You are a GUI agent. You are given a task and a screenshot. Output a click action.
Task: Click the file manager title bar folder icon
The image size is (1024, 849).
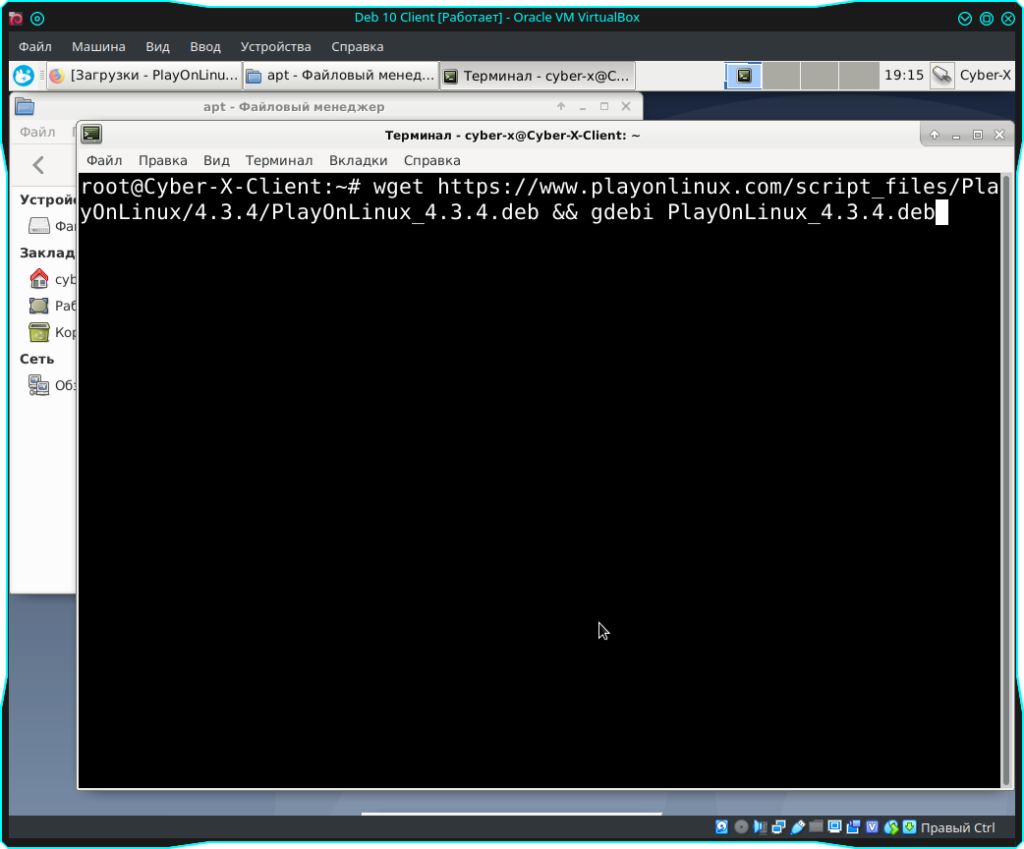click(25, 106)
